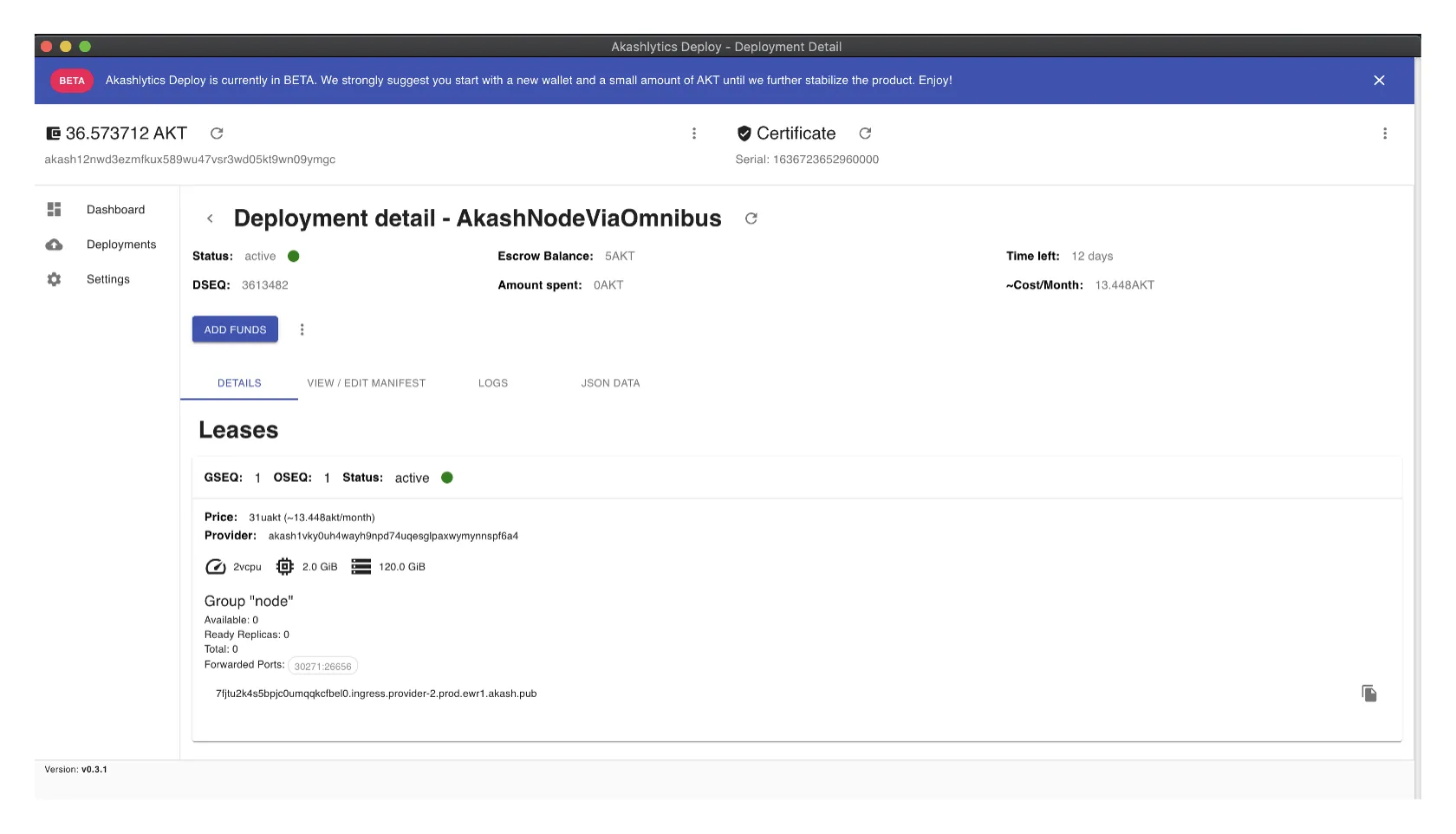Click the ingress provider hostname link
1456x834 pixels.
[376, 694]
